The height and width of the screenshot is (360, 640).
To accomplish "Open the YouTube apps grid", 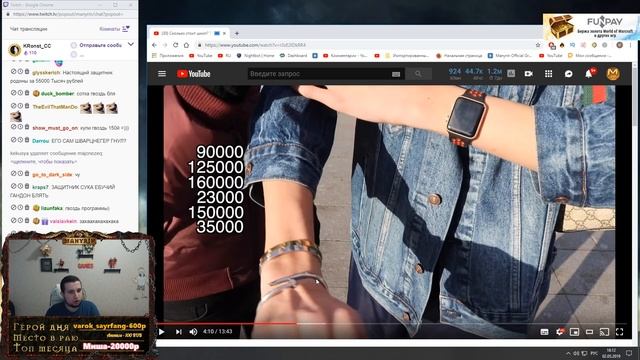I will coord(549,74).
